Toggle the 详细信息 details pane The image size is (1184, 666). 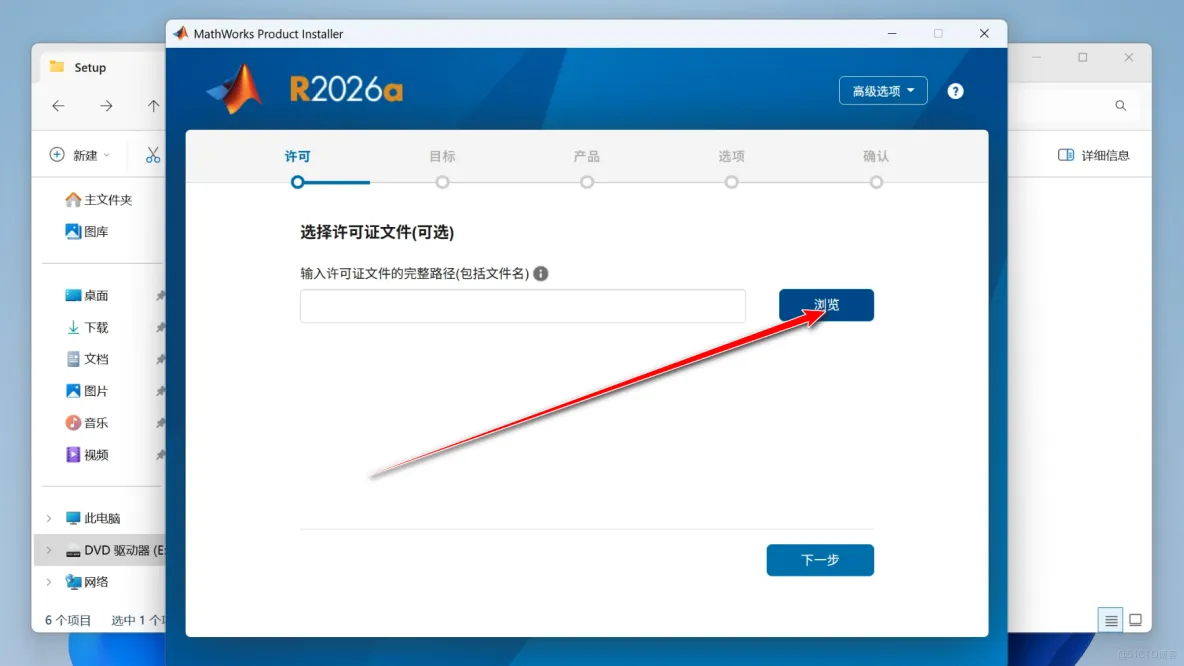1093,155
